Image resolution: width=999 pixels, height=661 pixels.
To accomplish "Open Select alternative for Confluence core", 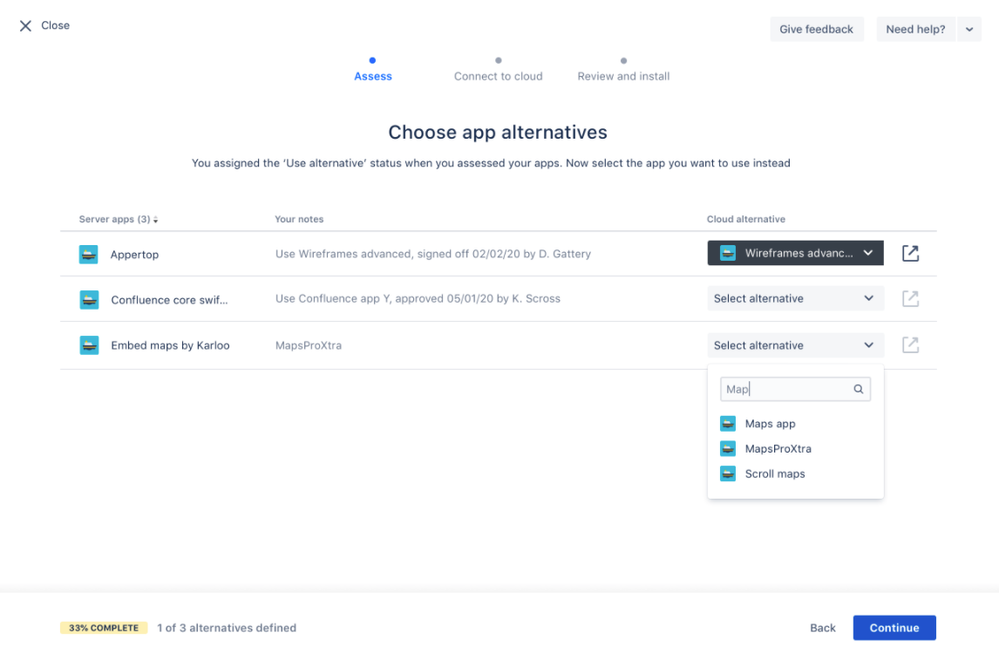I will pos(795,298).
